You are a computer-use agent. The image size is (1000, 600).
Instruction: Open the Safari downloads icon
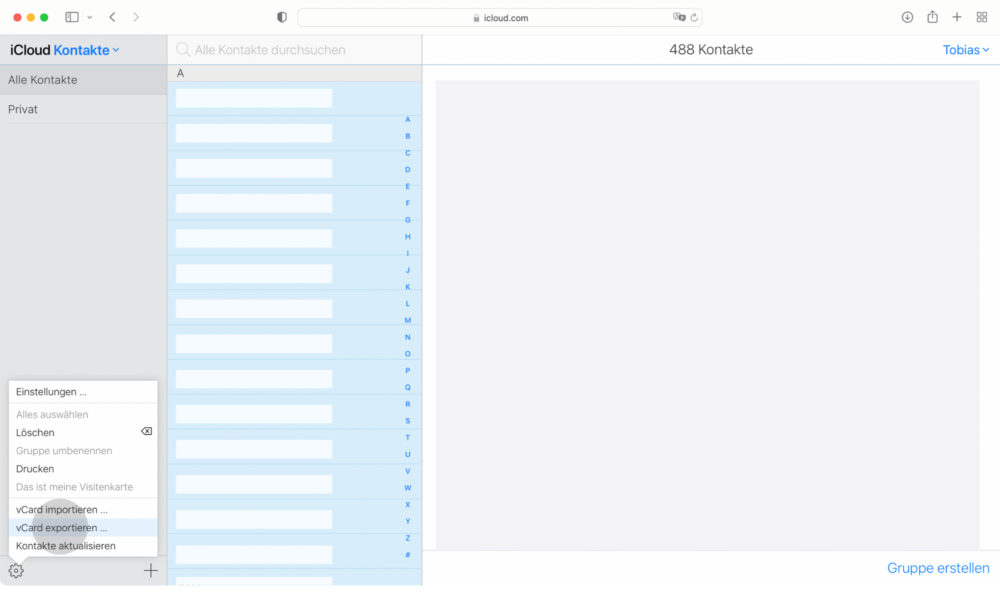(x=907, y=17)
